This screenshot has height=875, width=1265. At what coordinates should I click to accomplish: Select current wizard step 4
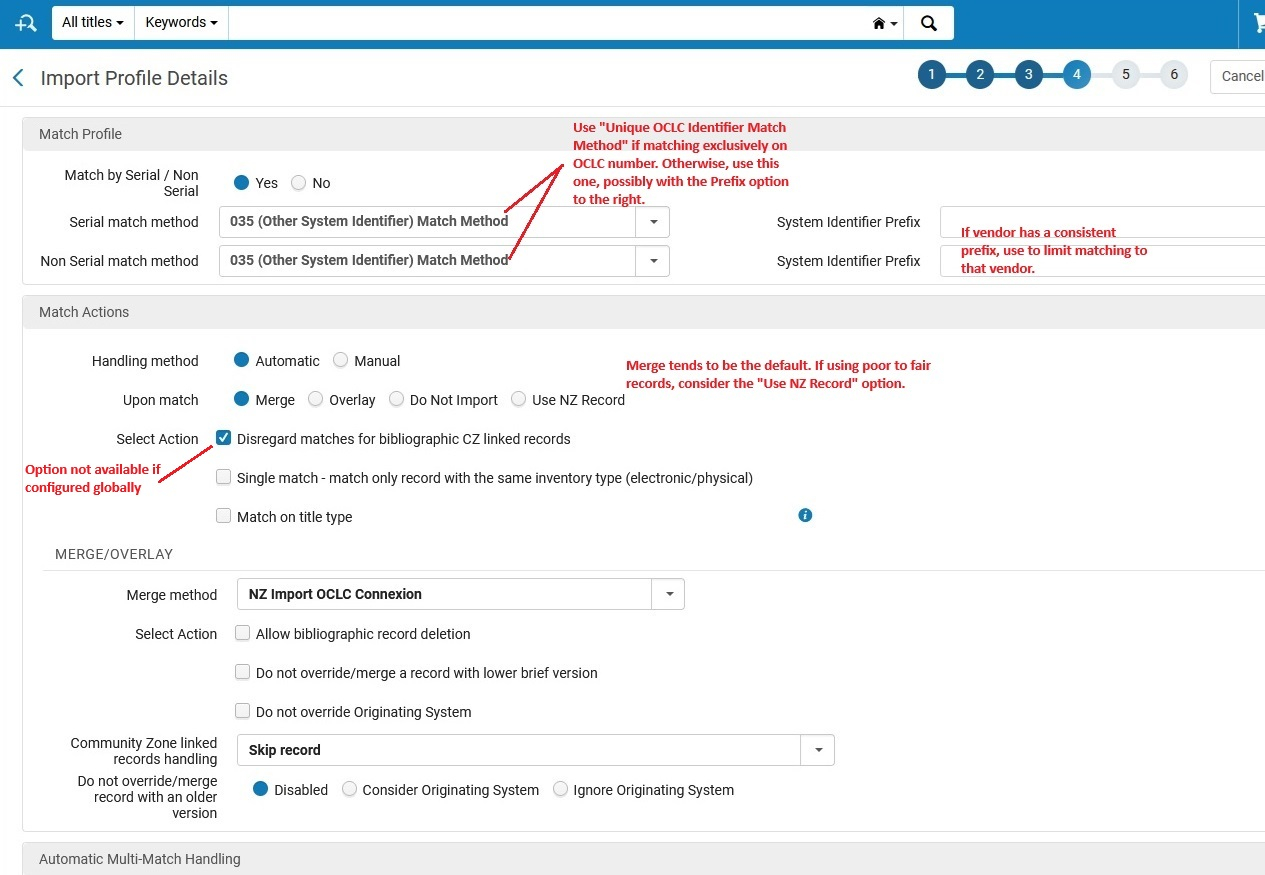[1077, 75]
